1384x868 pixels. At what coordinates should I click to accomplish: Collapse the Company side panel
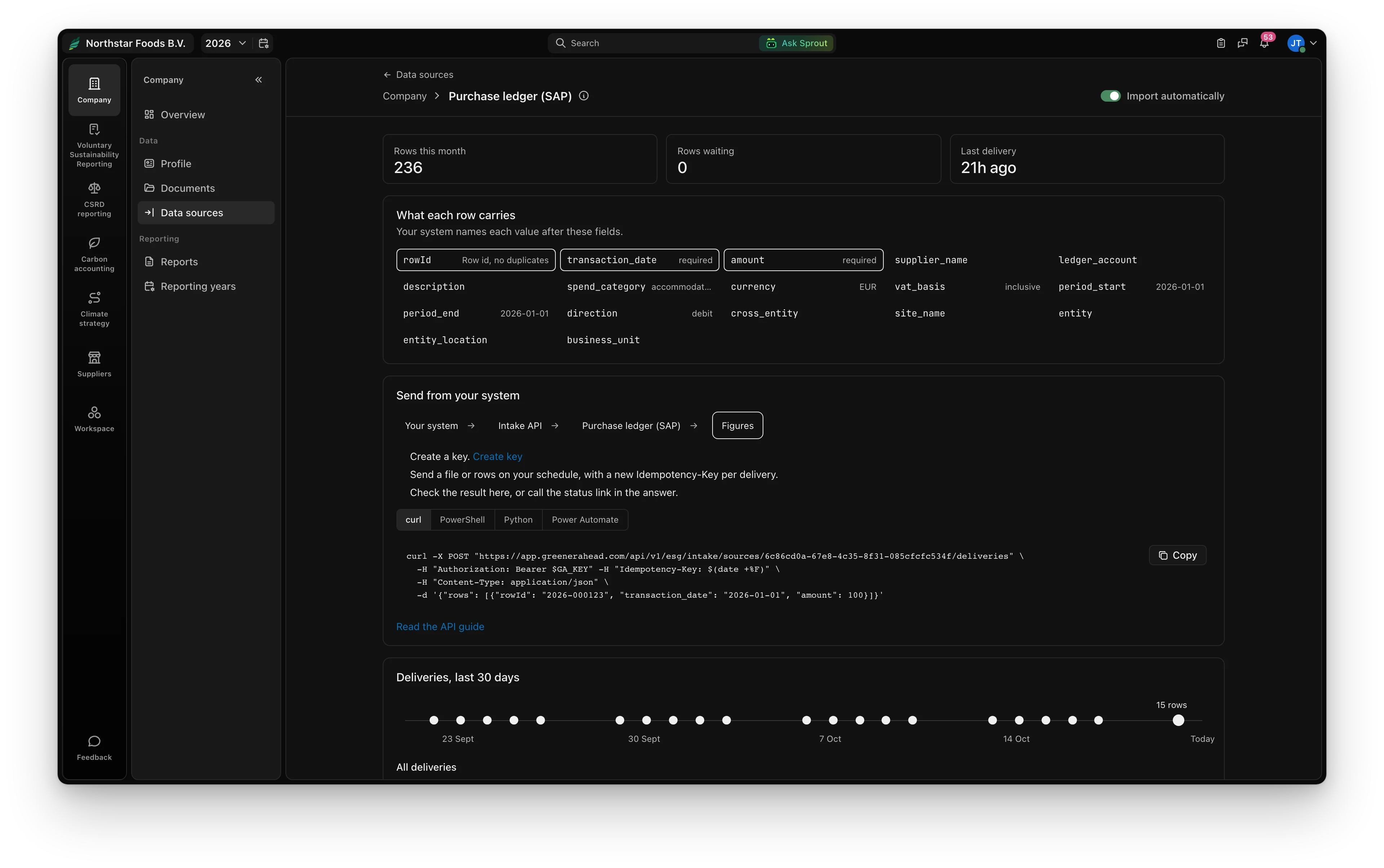click(x=258, y=80)
